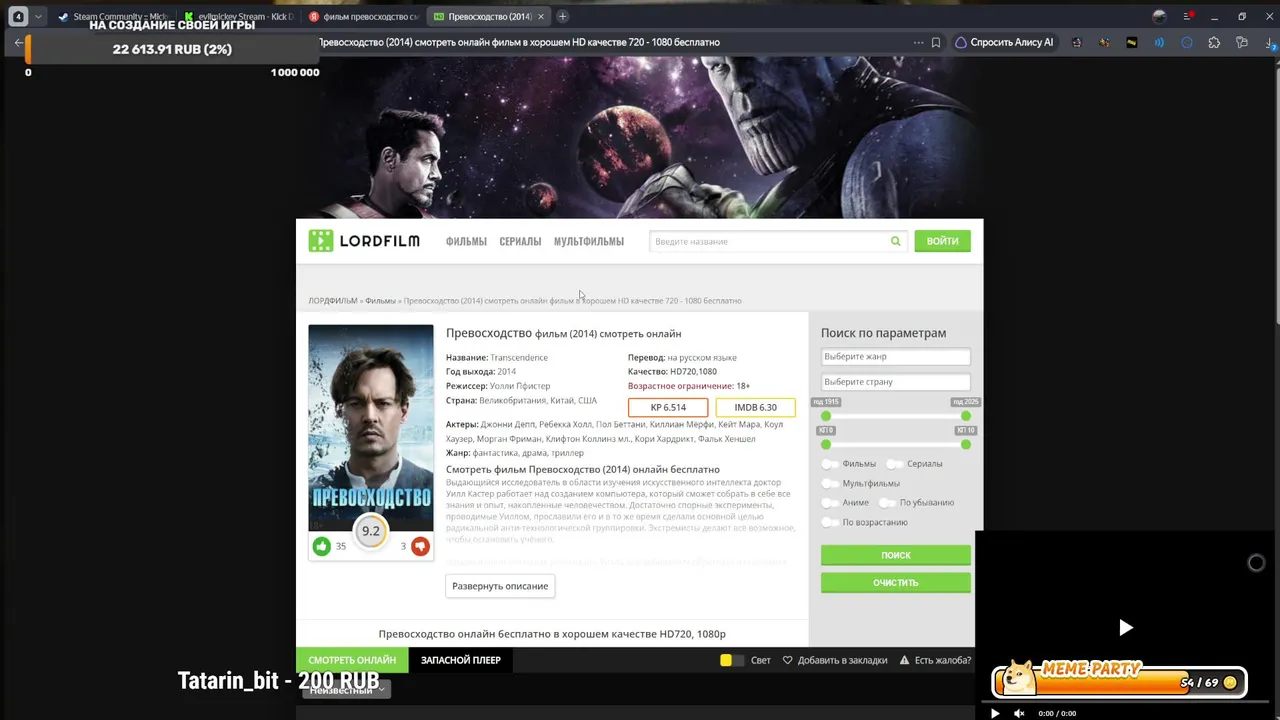
Task: Click the small player play icon in its control bar
Action: pyautogui.click(x=995, y=713)
